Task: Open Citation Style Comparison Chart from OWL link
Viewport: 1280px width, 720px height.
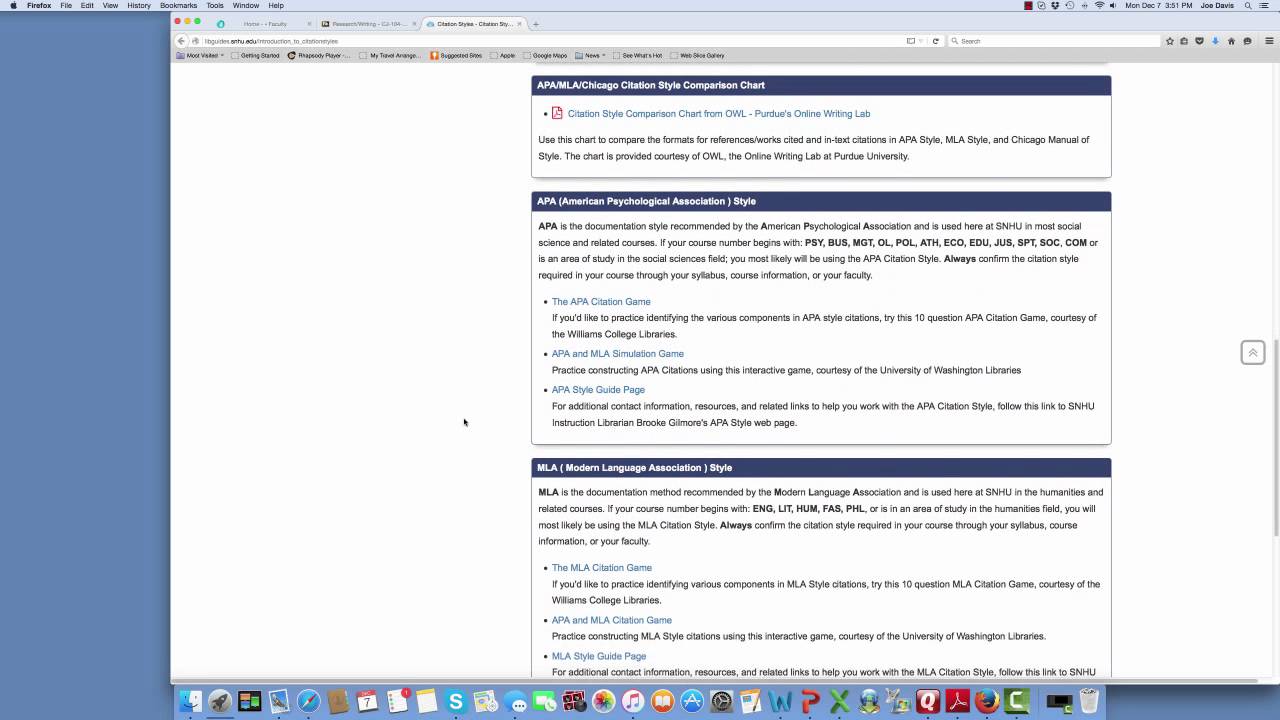Action: (719, 114)
